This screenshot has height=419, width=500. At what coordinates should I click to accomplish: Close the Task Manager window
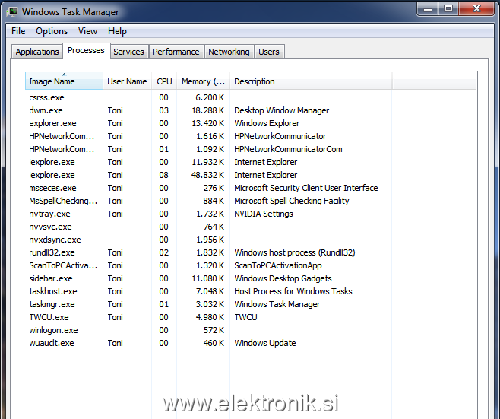(x=476, y=8)
